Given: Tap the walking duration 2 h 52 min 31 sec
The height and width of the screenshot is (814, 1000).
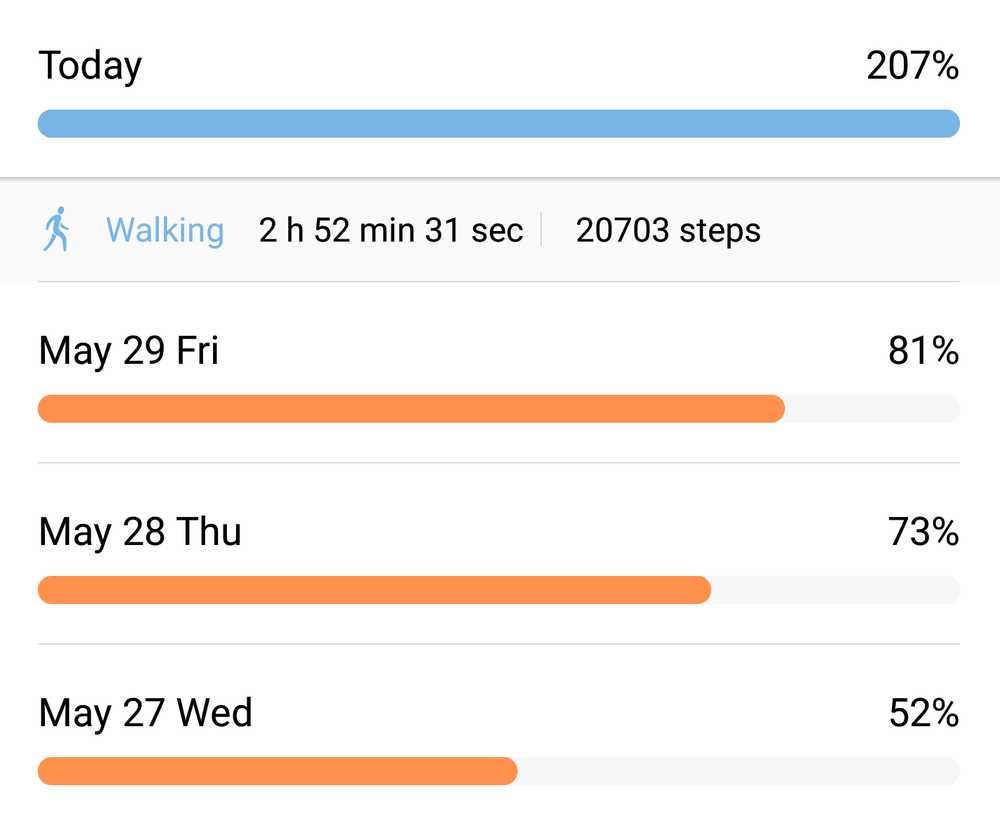Looking at the screenshot, I should point(391,230).
